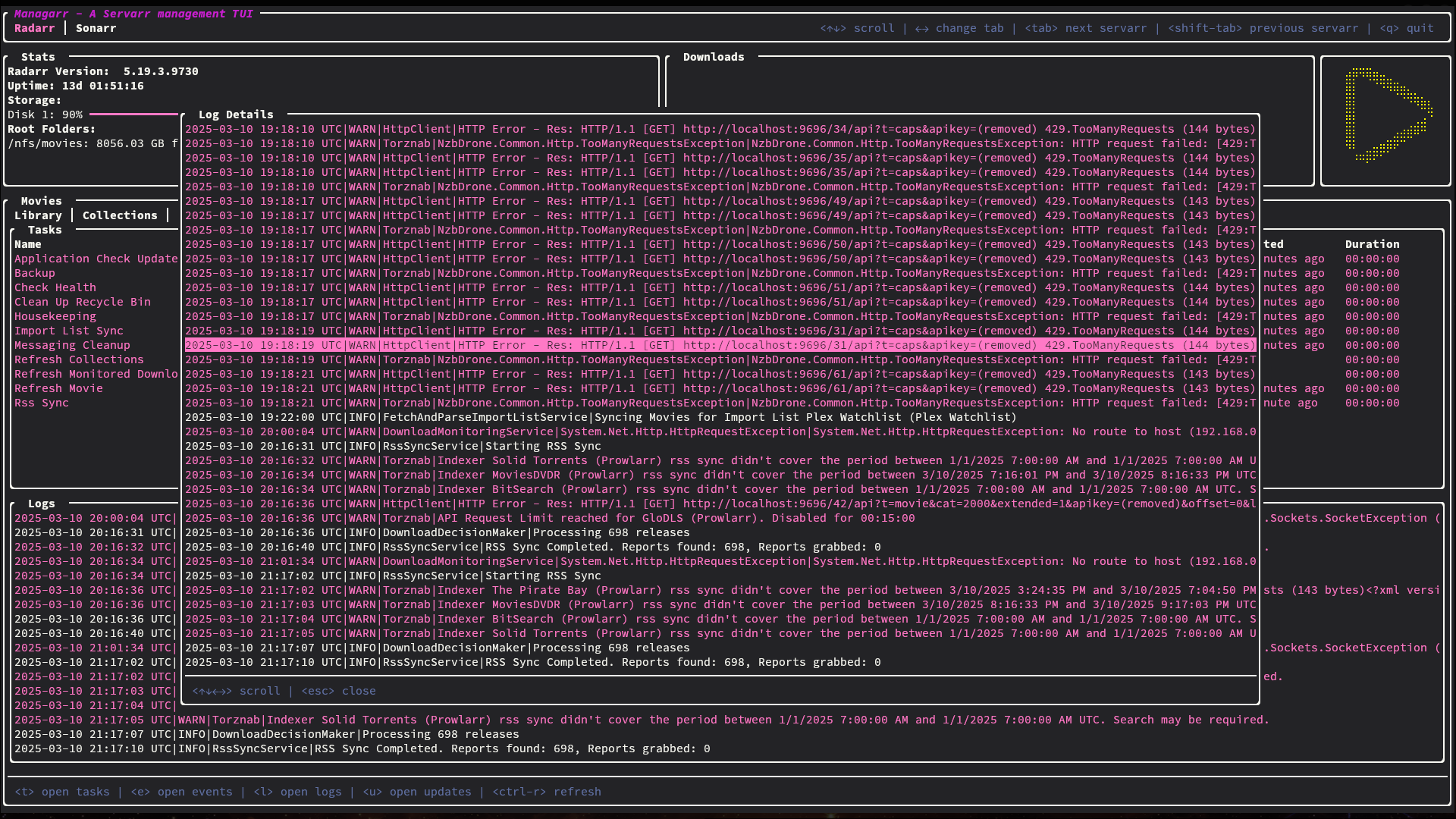This screenshot has height=819, width=1456.
Task: Click the ctrl-r refresh hint
Action: [546, 792]
